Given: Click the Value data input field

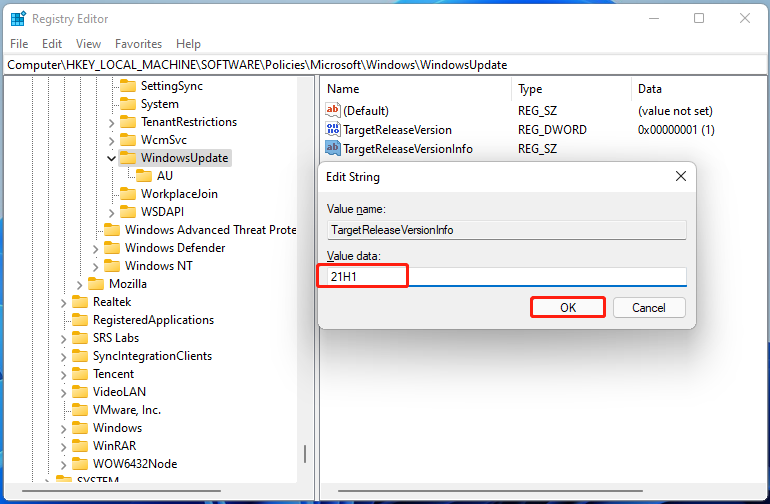Looking at the screenshot, I should tap(506, 277).
